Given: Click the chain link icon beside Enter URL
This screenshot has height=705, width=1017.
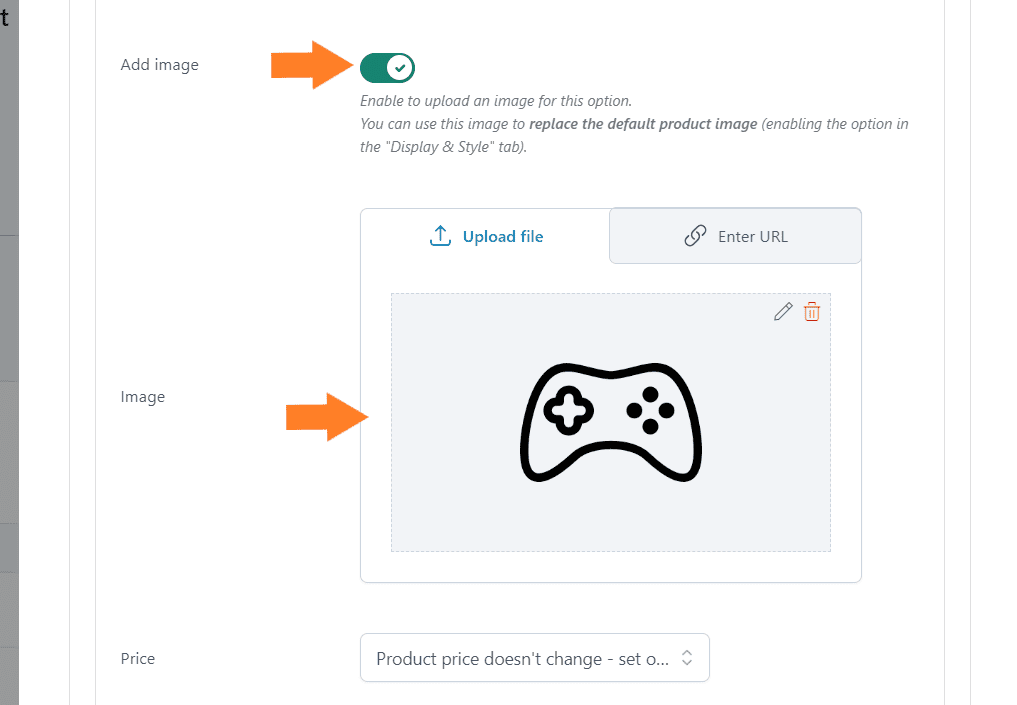Looking at the screenshot, I should click(x=695, y=236).
